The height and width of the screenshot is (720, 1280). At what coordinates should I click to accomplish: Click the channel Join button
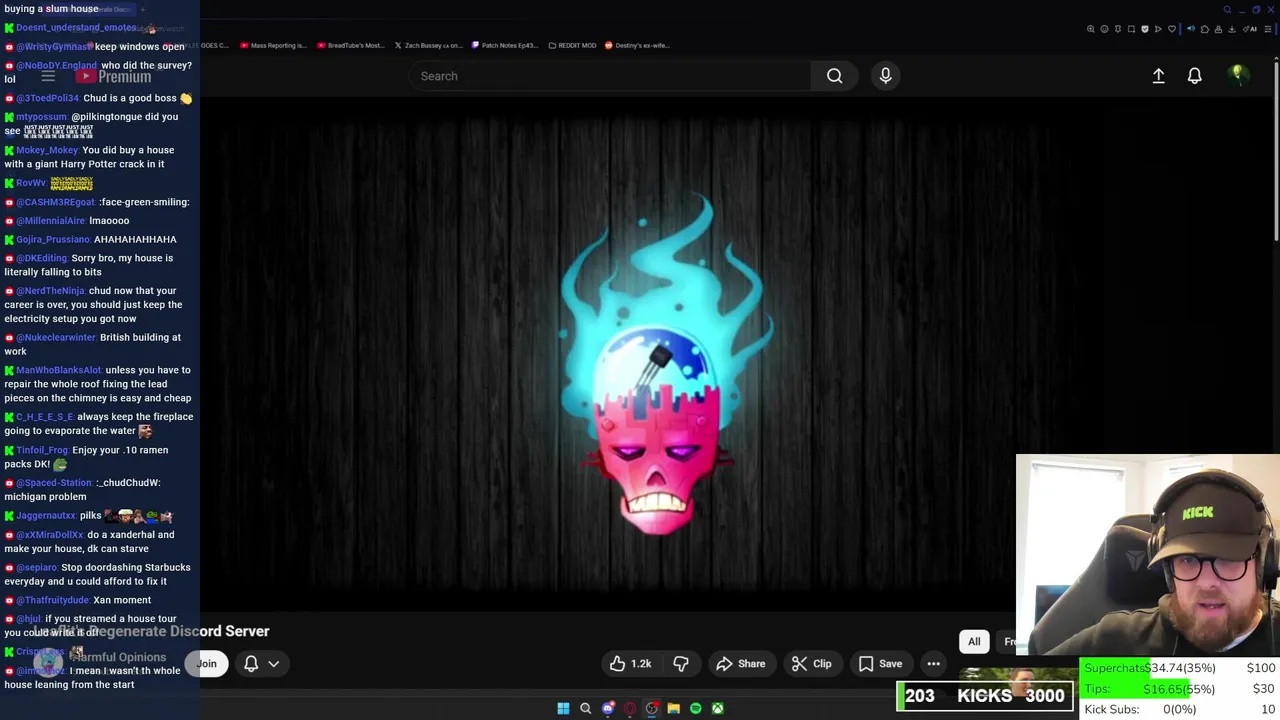pos(206,663)
